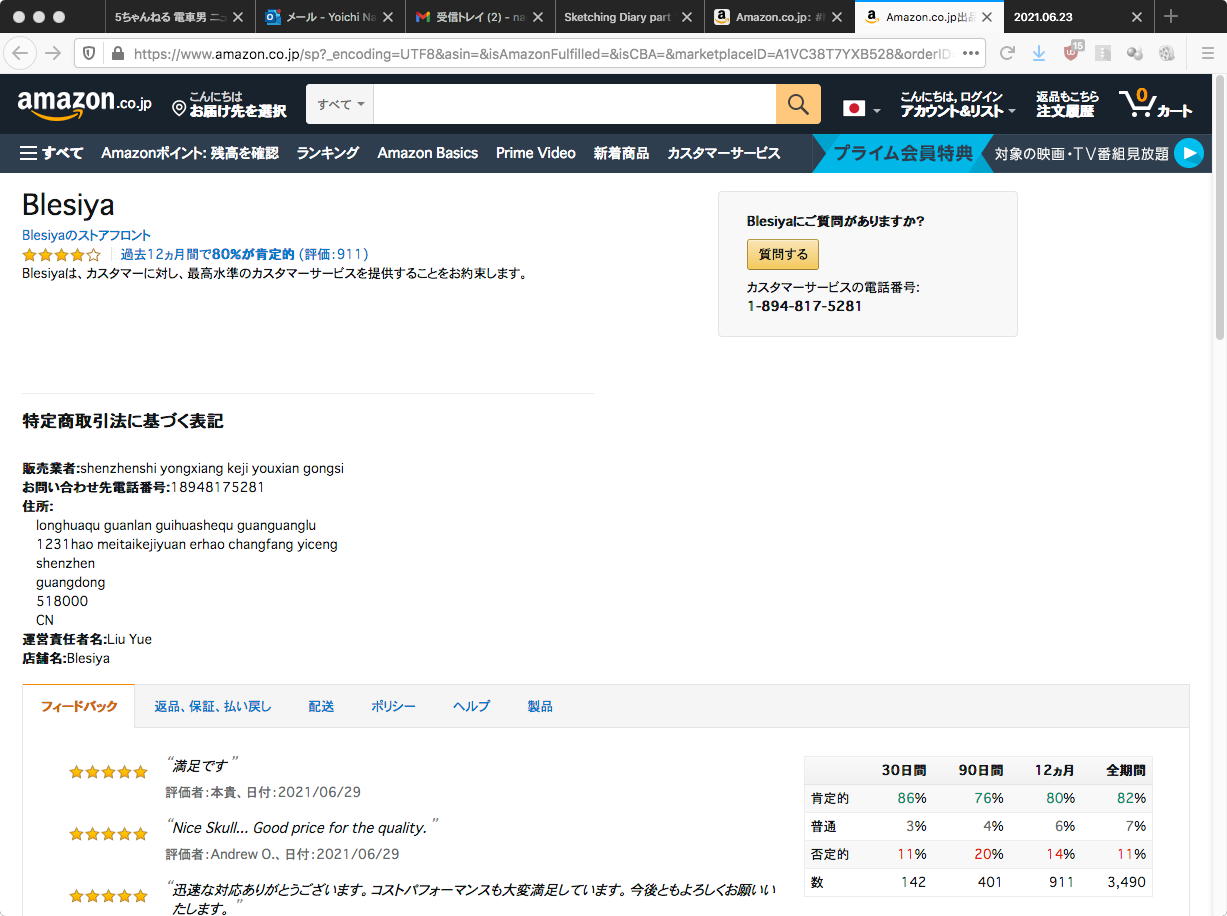The width and height of the screenshot is (1227, 916).
Task: Select delivery address via location pin
Action: [229, 104]
